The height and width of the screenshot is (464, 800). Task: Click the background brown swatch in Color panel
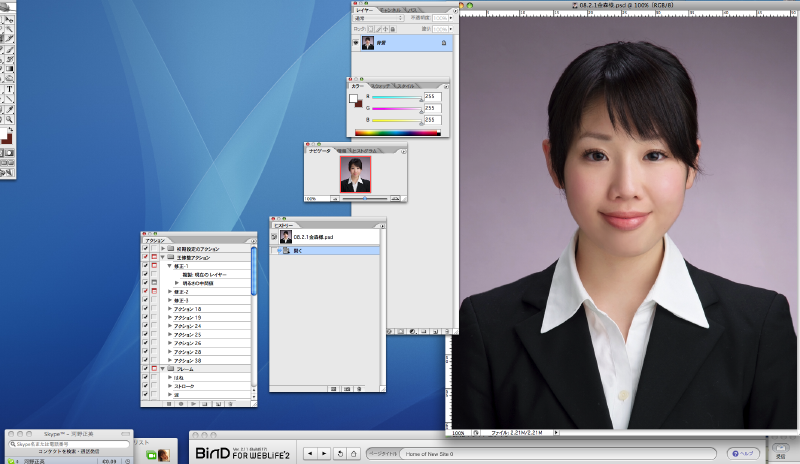(359, 103)
